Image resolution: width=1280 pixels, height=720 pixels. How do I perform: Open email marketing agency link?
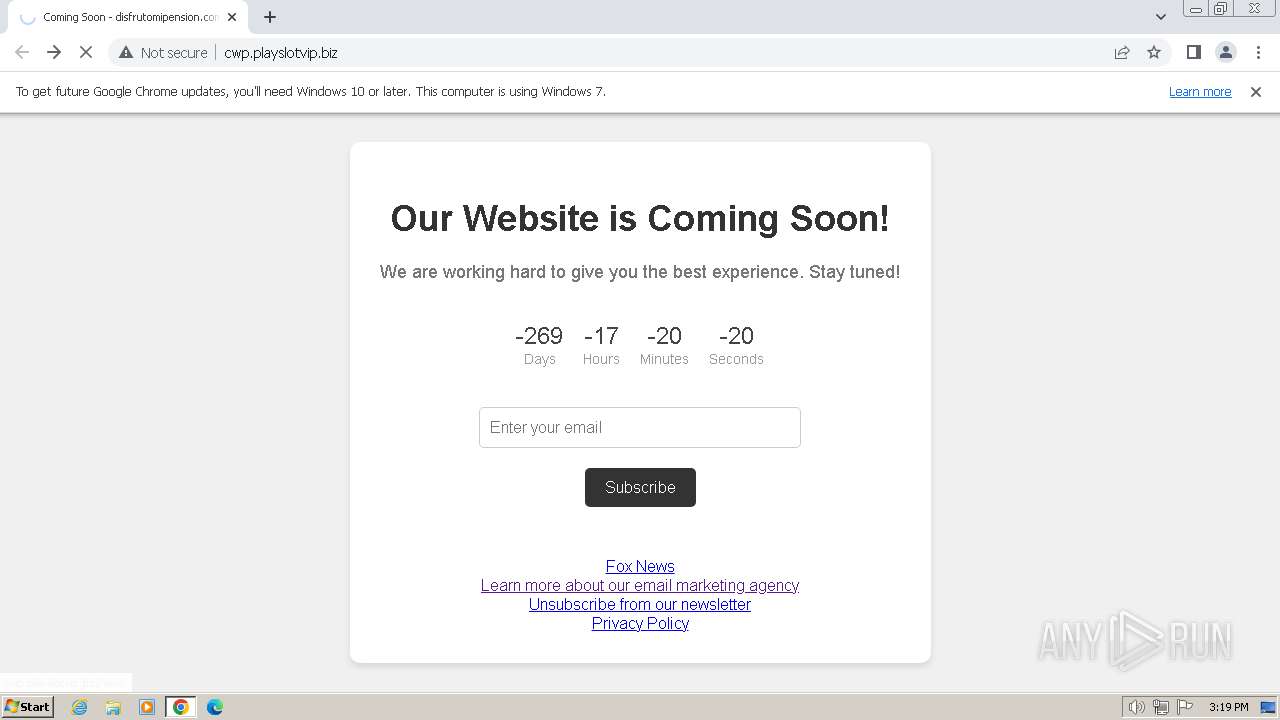[x=640, y=585]
